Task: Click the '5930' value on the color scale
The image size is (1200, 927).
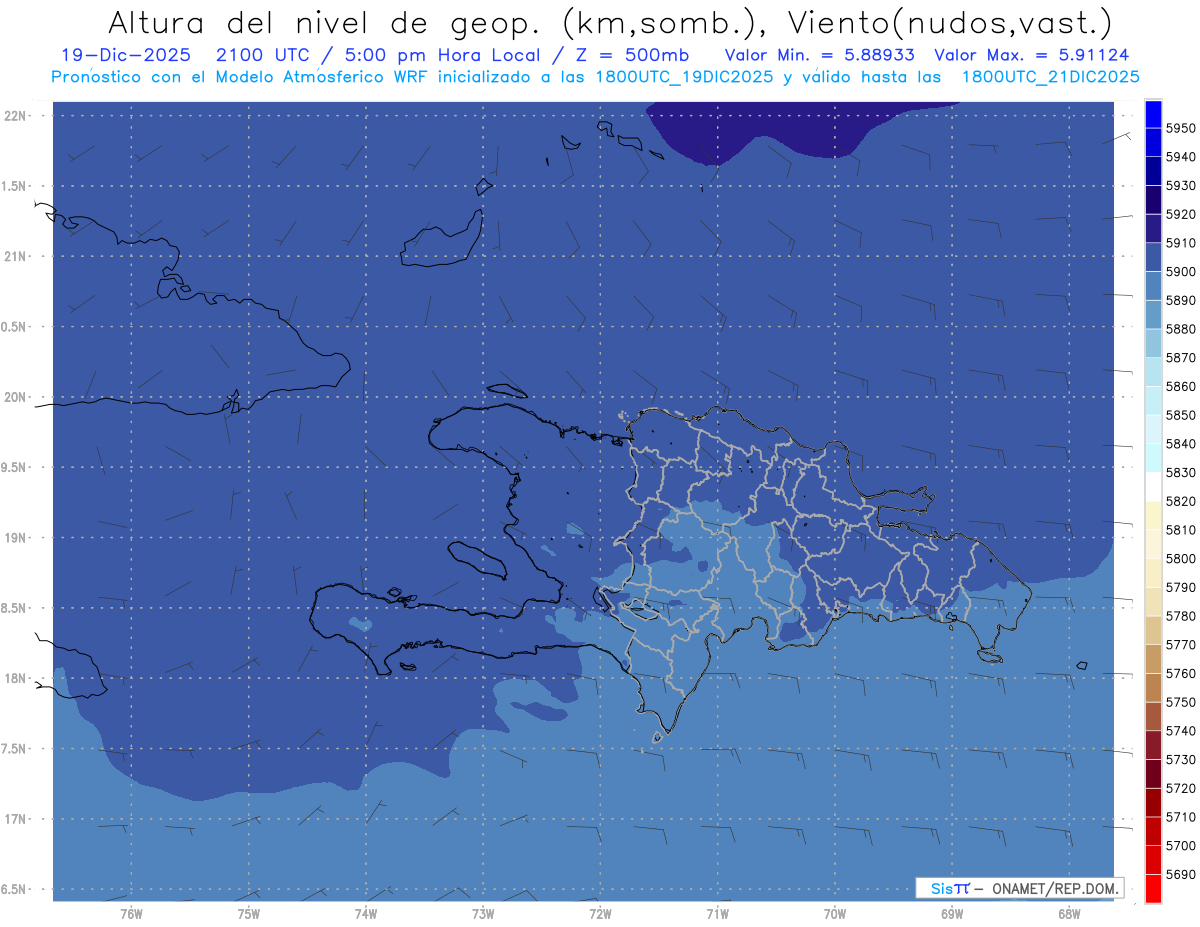Action: click(1180, 186)
